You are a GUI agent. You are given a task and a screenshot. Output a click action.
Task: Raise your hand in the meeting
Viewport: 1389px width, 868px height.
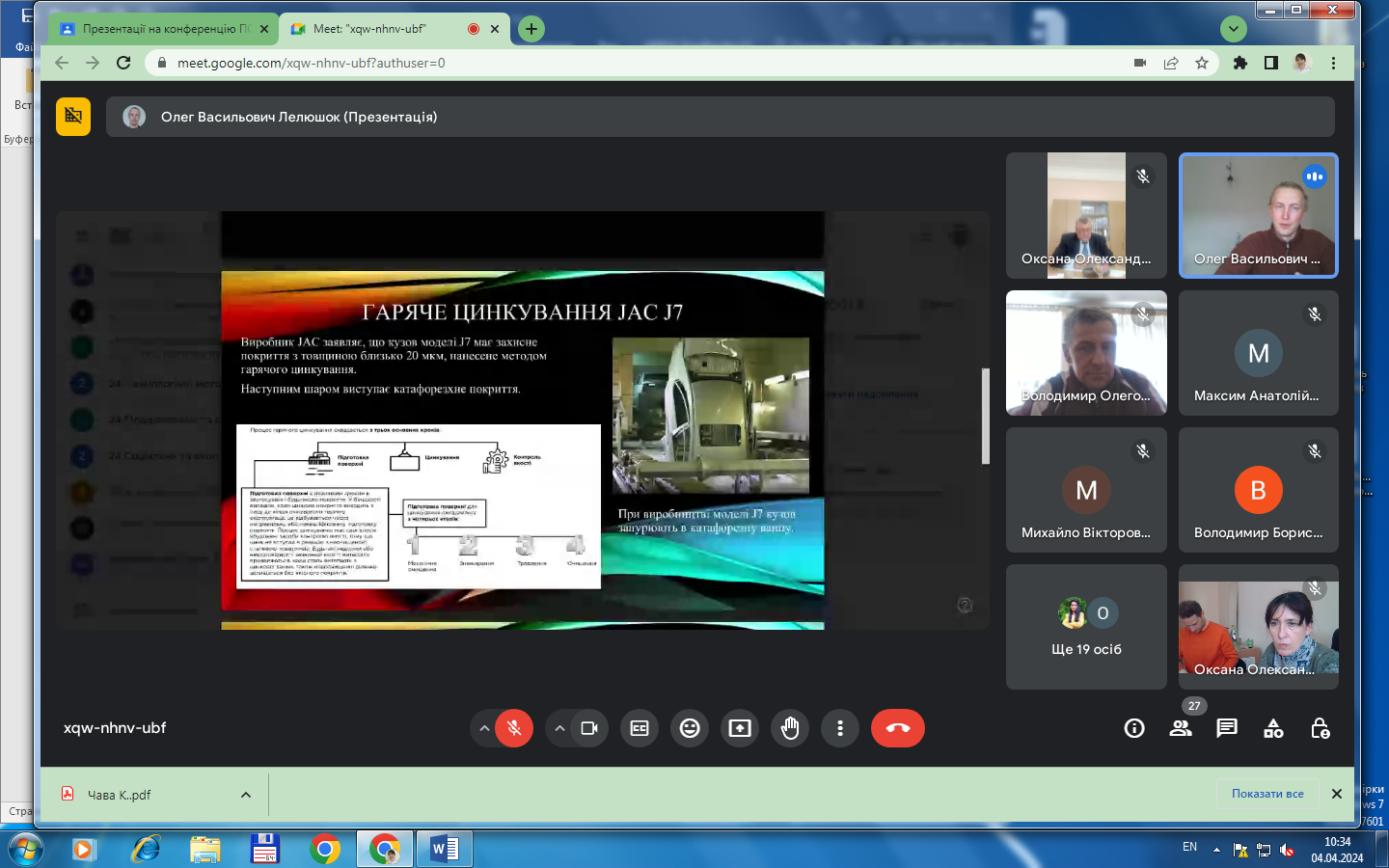pyautogui.click(x=790, y=728)
